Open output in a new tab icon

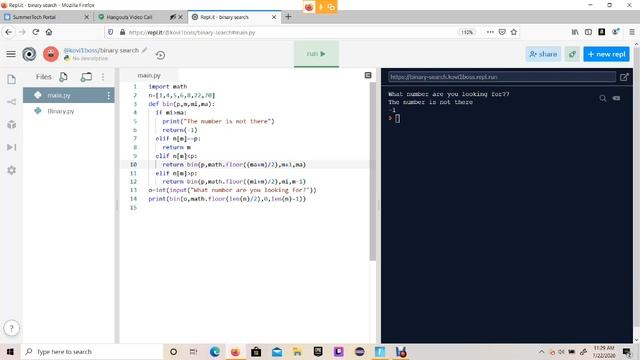624,77
